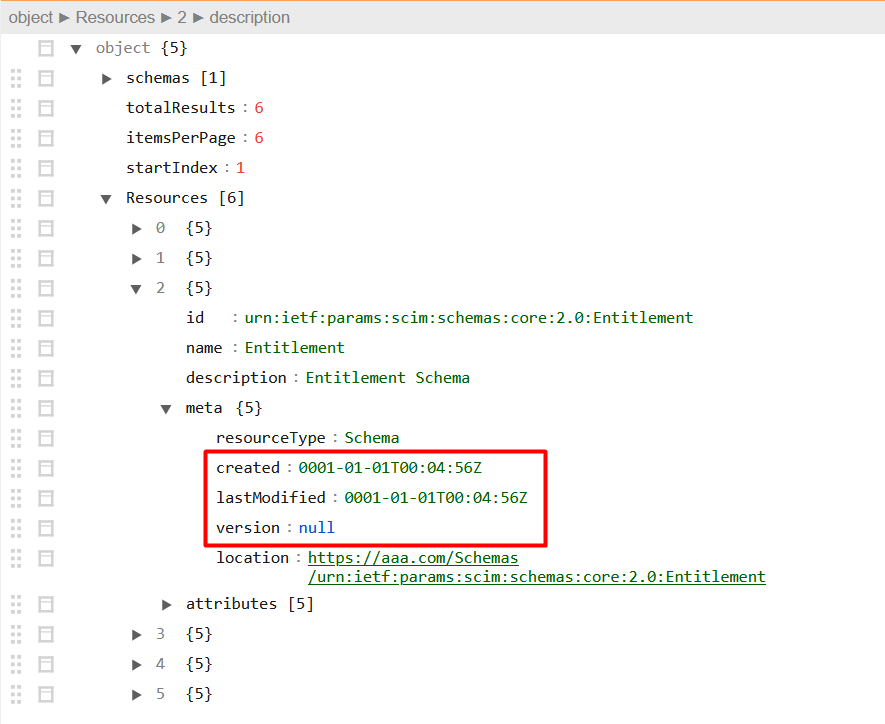
Task: Select the resourceType value Schema
Action: (x=371, y=438)
